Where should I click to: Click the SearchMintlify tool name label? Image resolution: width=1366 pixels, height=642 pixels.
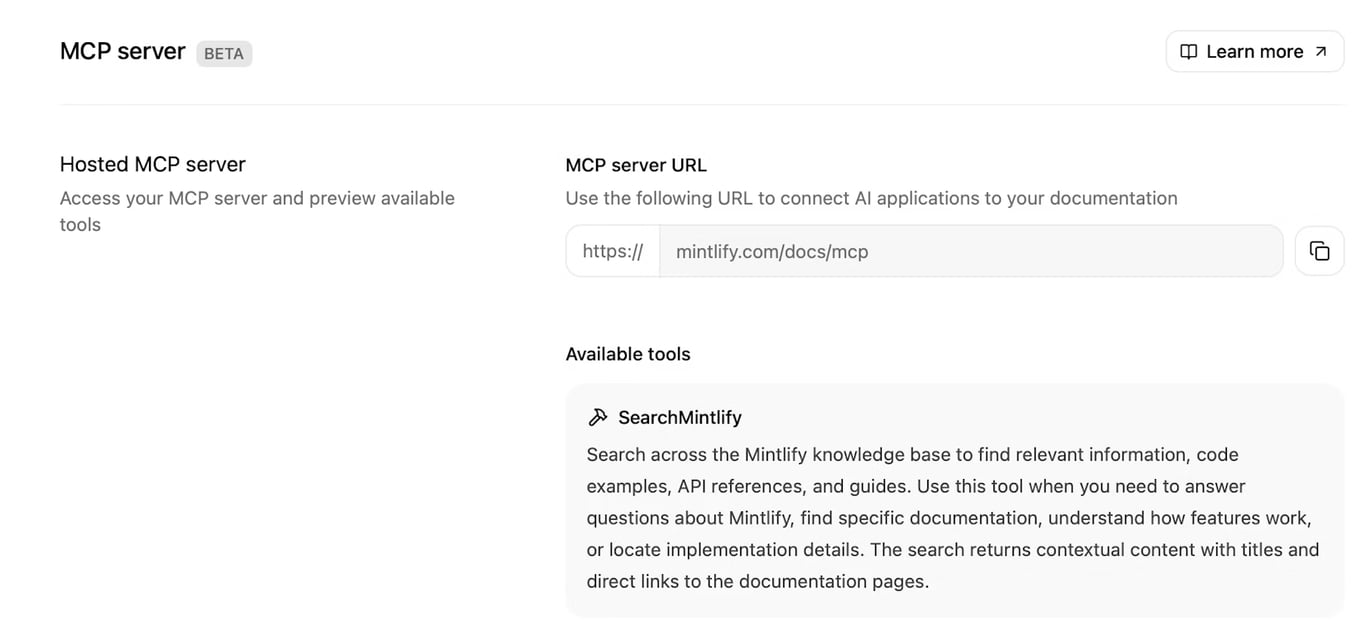[679, 417]
